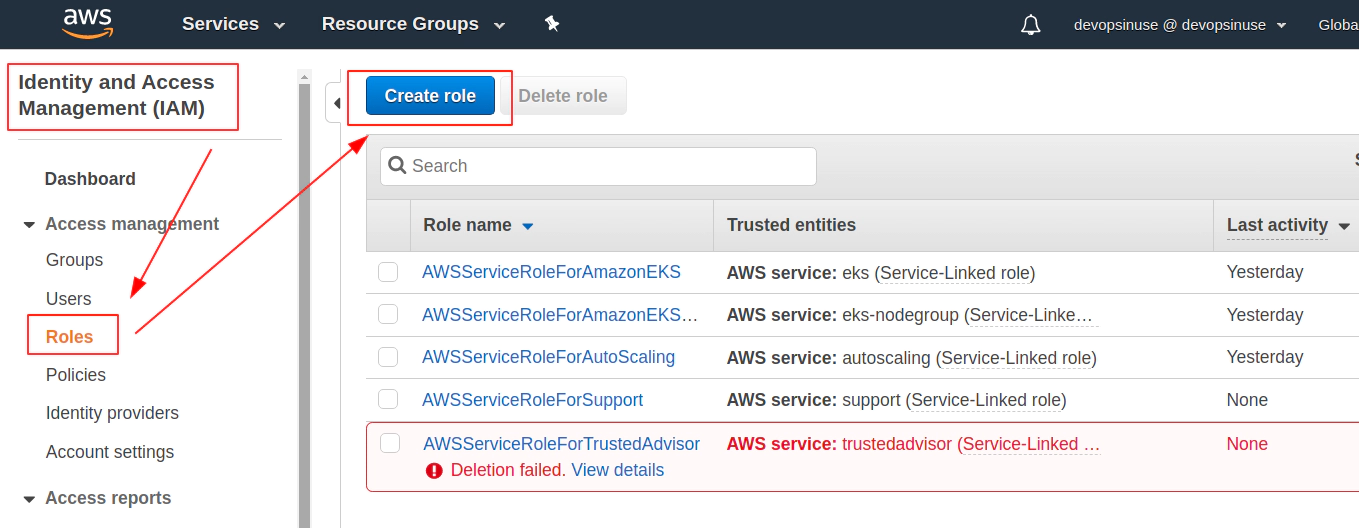The width and height of the screenshot is (1359, 528).
Task: Click the red deletion failed error icon
Action: tap(434, 471)
